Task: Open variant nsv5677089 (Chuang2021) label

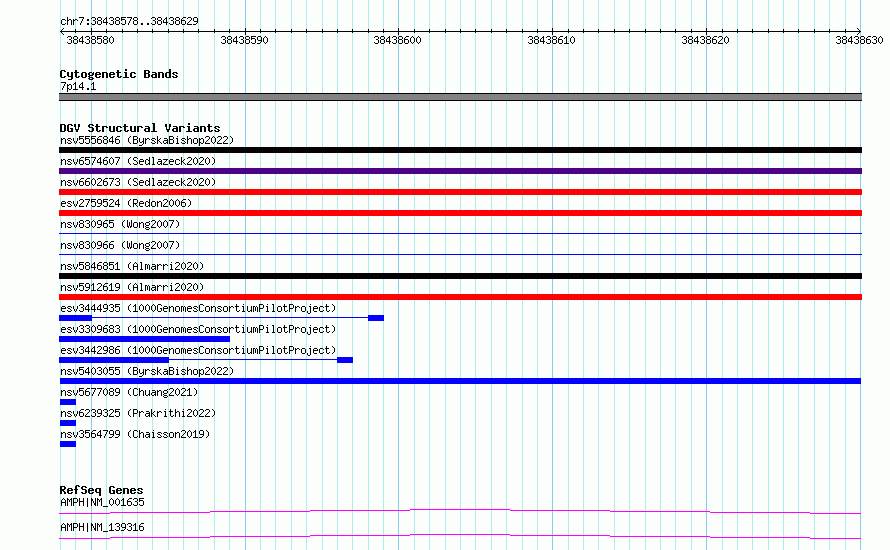Action: click(129, 392)
